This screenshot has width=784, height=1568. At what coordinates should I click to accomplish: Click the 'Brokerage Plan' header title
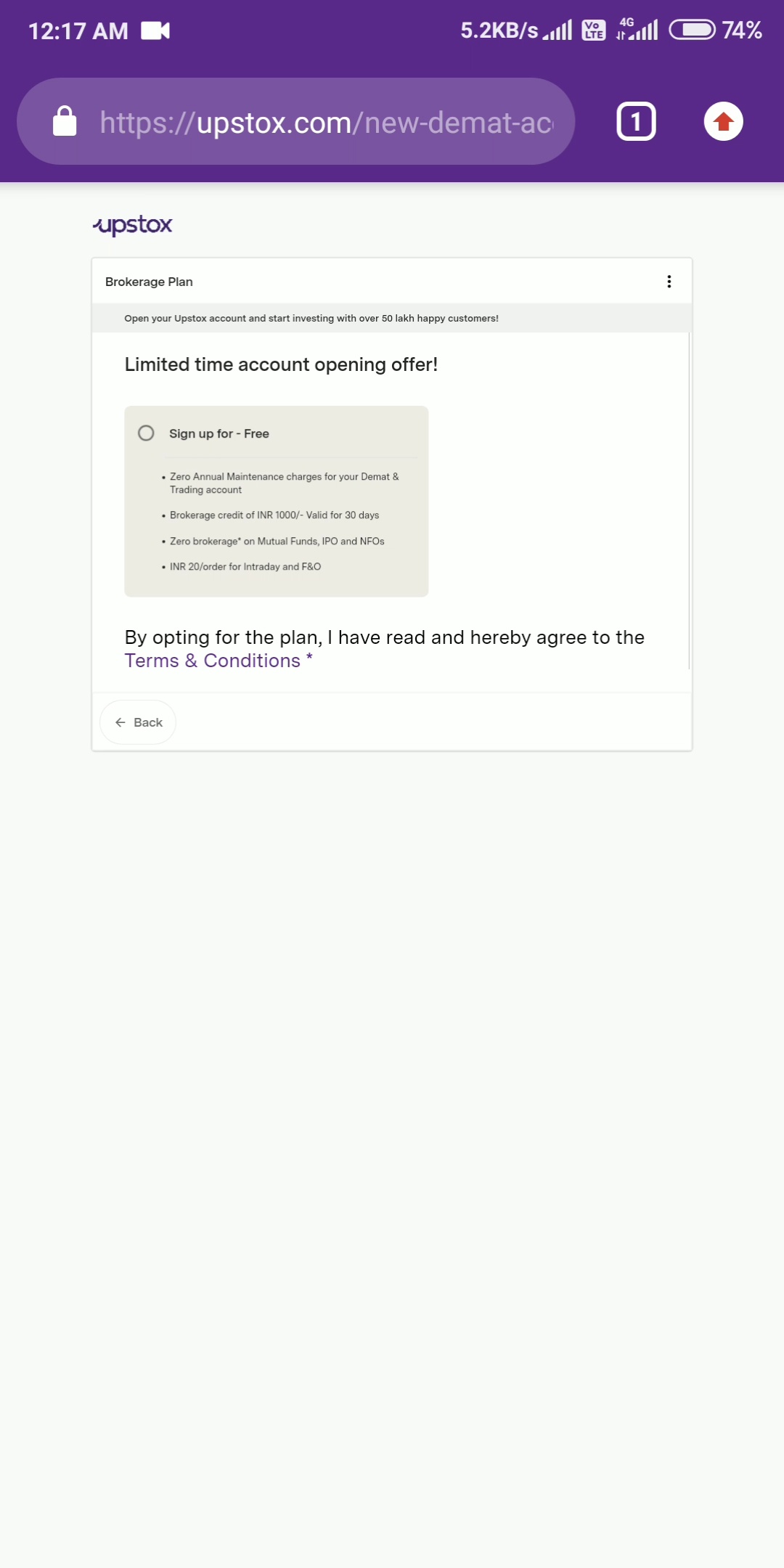click(149, 282)
